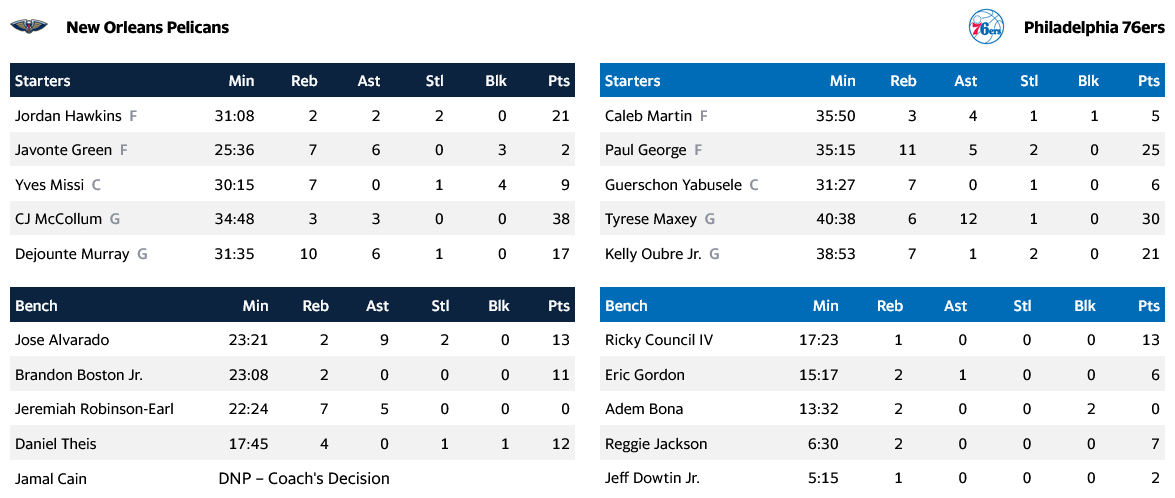This screenshot has height=498, width=1175.
Task: Click the Reb header in 76ers starters table
Action: 903,81
